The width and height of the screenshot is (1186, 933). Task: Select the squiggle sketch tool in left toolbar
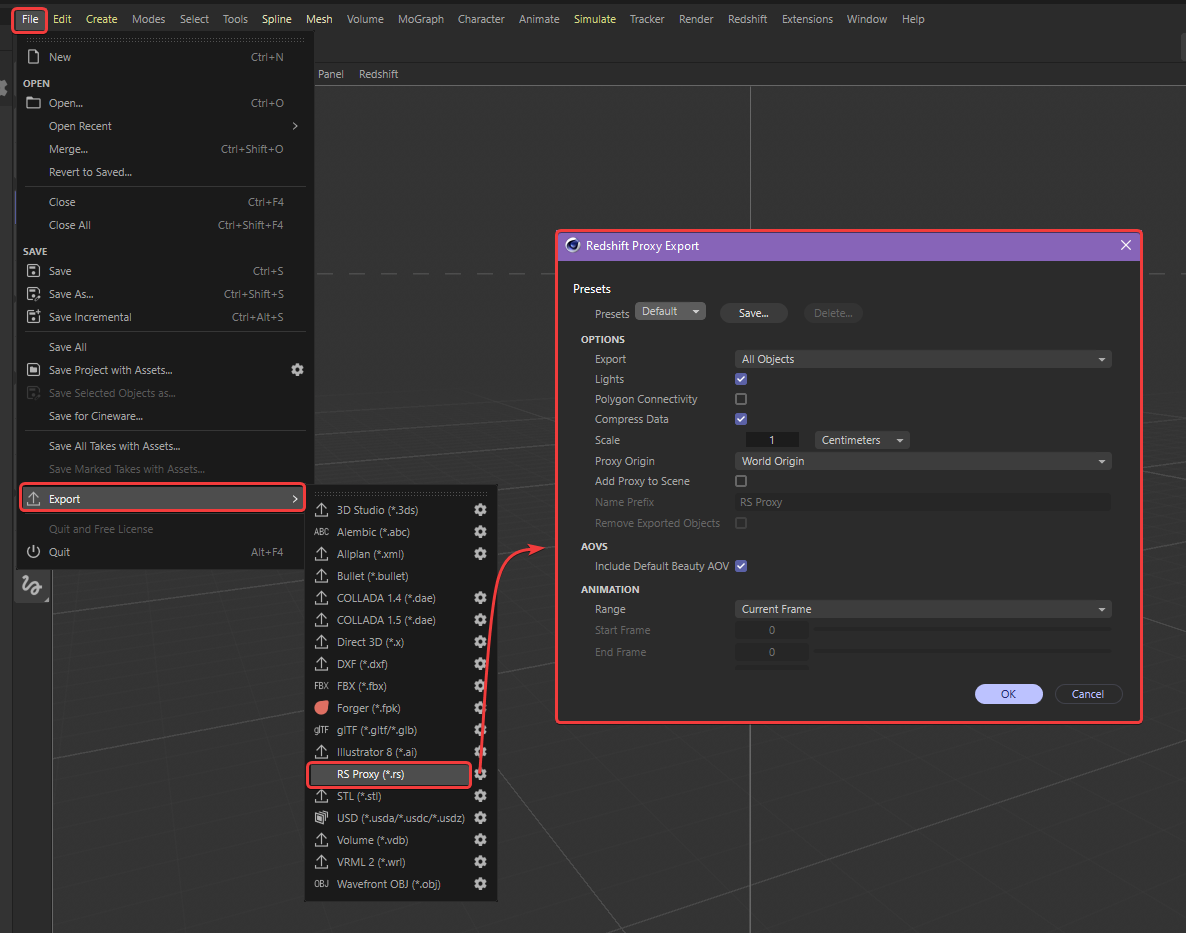point(32,586)
